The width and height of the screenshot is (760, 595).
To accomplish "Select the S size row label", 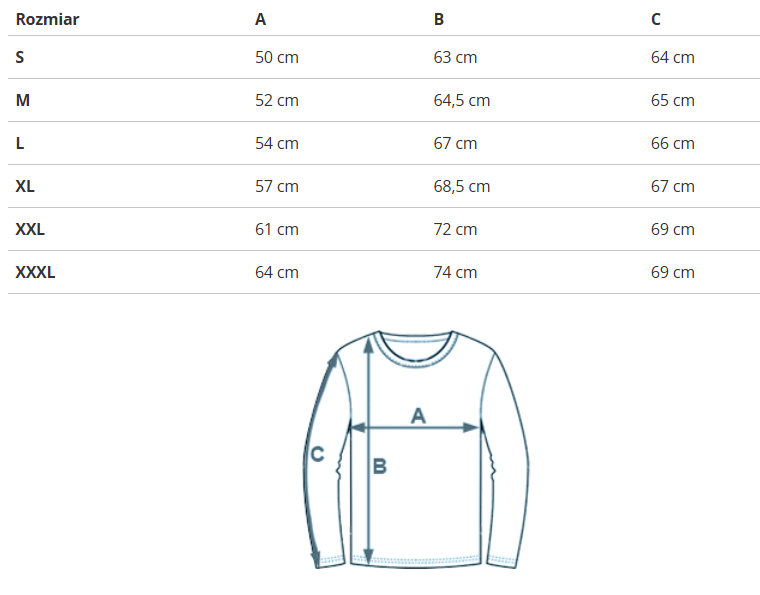I will [20, 57].
